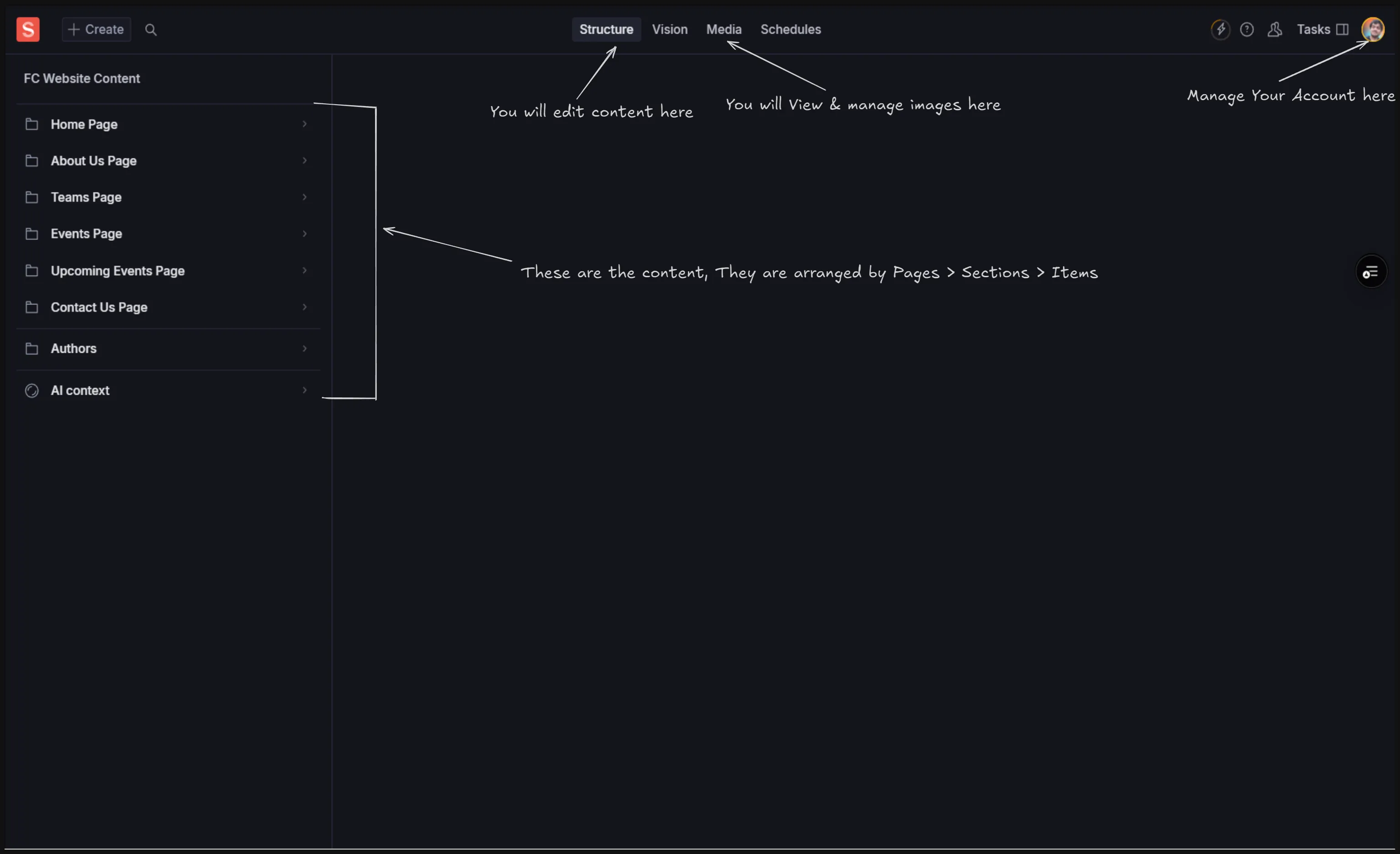Click the presence users icon
This screenshot has height=854, width=1400.
1274,30
